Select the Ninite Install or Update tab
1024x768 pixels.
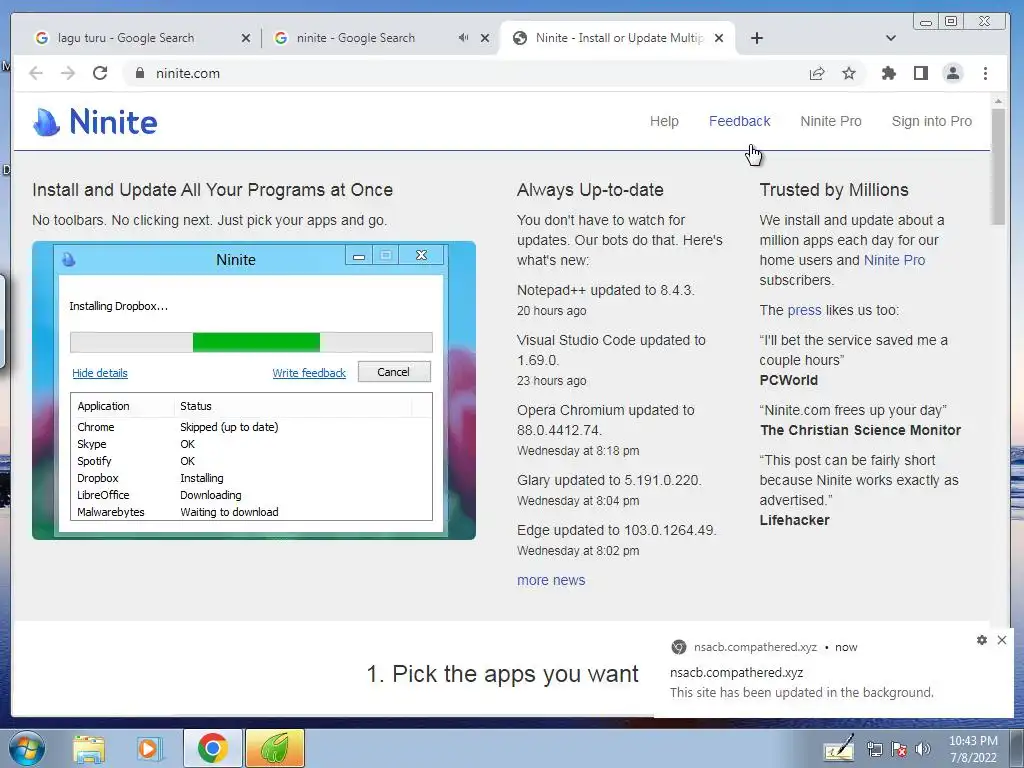coord(617,38)
